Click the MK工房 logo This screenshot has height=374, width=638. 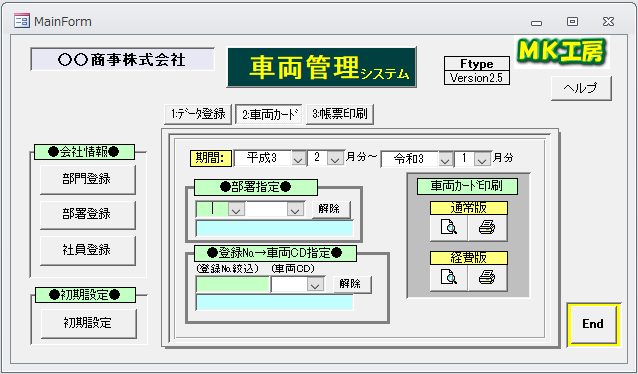pyautogui.click(x=562, y=52)
